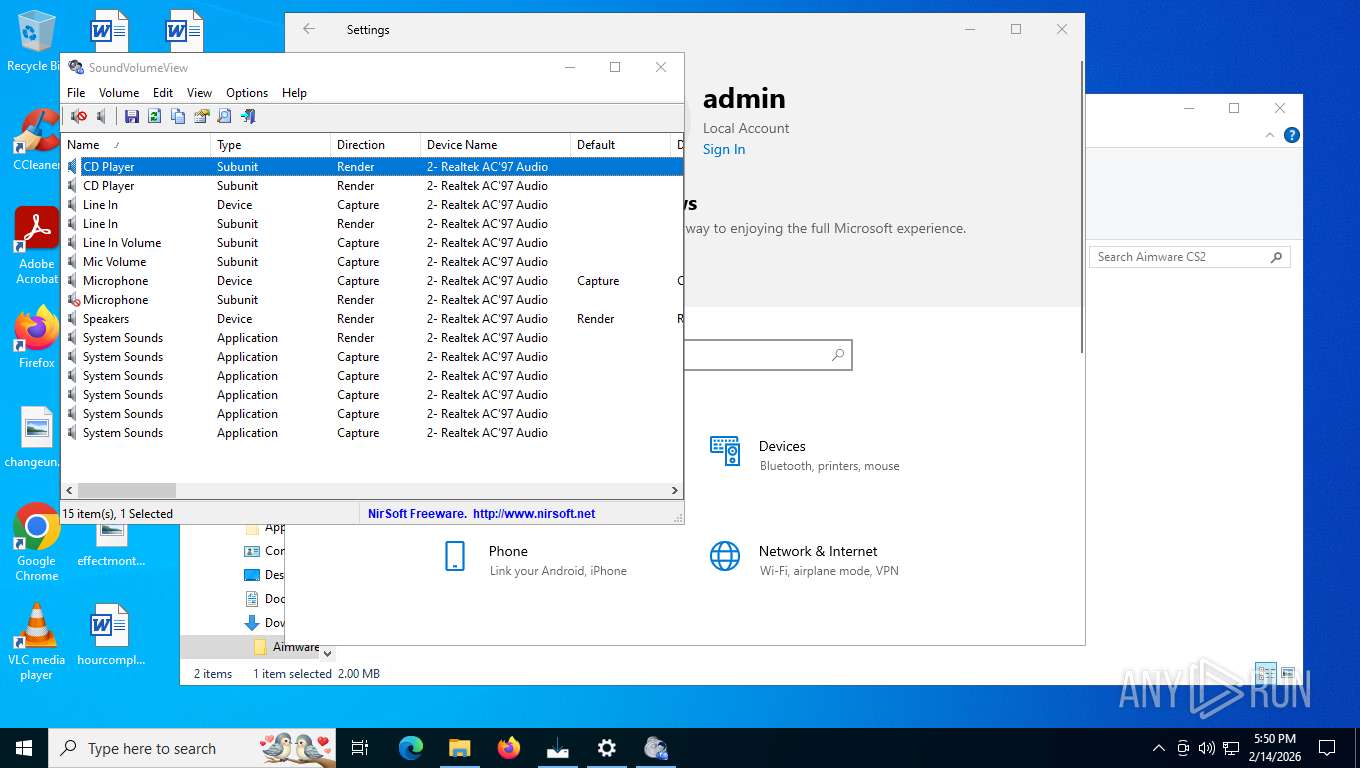This screenshot has width=1360, height=768.
Task: Click the Settings search magnifier icon
Action: 838,355
